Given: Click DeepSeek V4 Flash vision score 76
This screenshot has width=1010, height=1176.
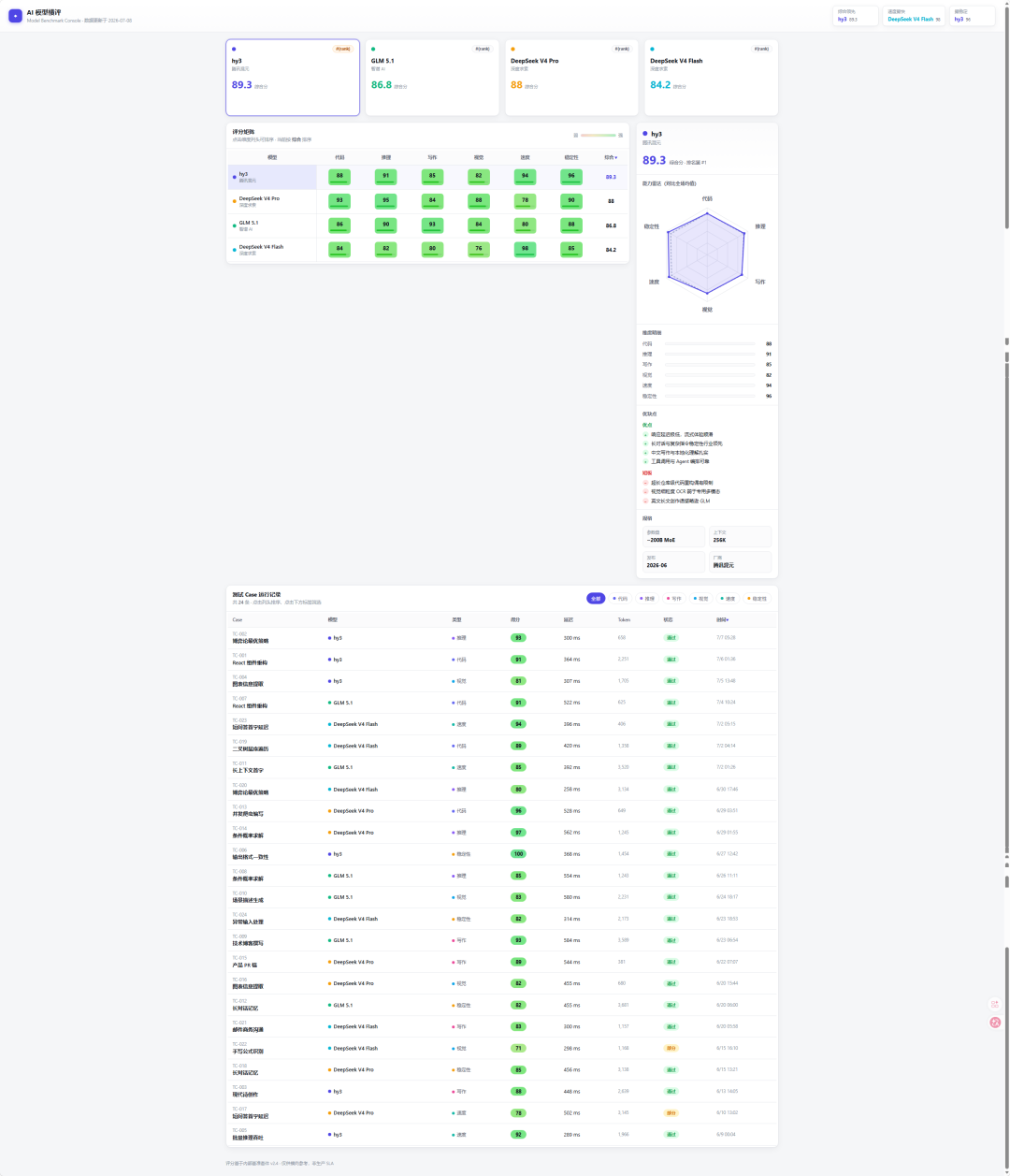Looking at the screenshot, I should pyautogui.click(x=479, y=250).
